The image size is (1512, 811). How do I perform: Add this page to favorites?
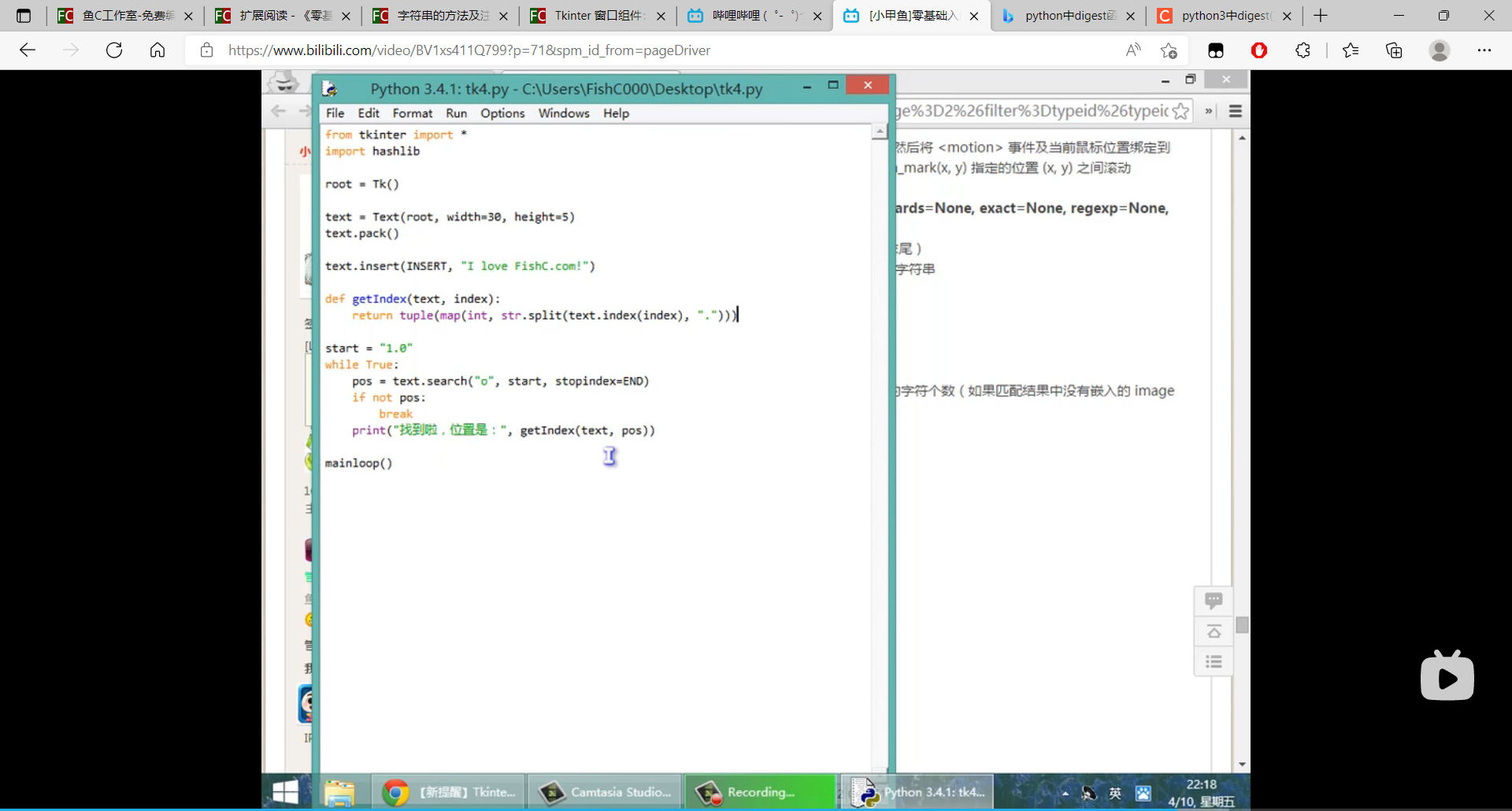click(1169, 50)
